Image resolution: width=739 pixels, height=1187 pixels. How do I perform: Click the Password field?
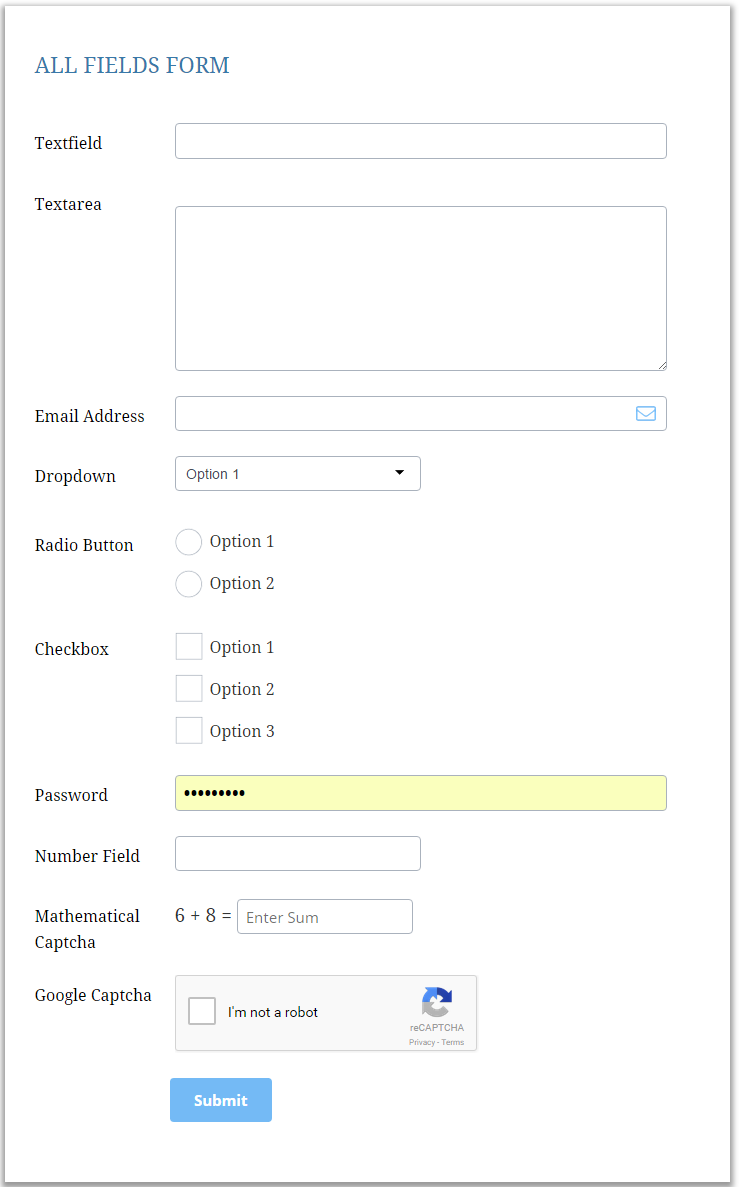coord(420,793)
